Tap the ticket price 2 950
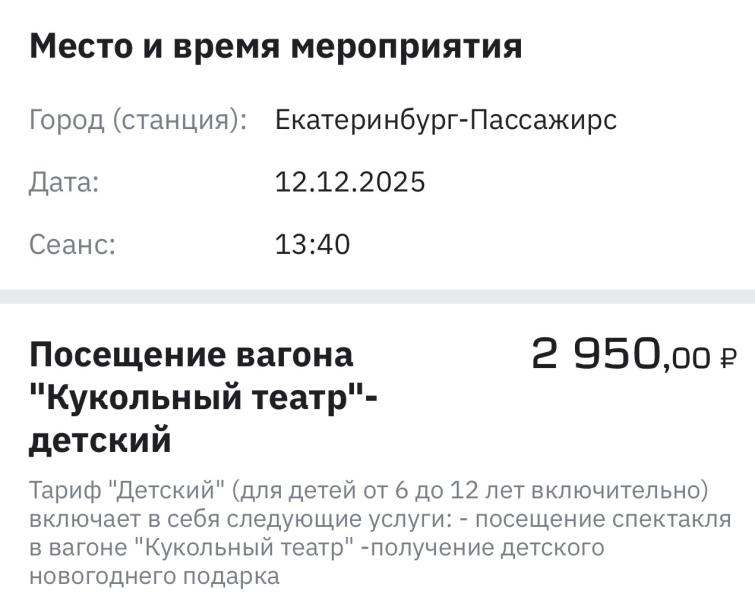 (595, 354)
